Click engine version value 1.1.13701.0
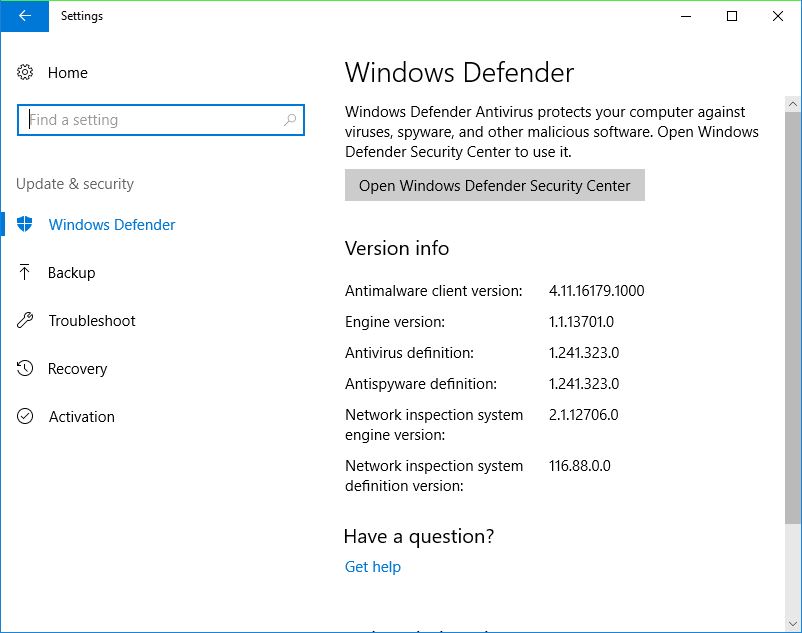The width and height of the screenshot is (802, 633). click(581, 322)
